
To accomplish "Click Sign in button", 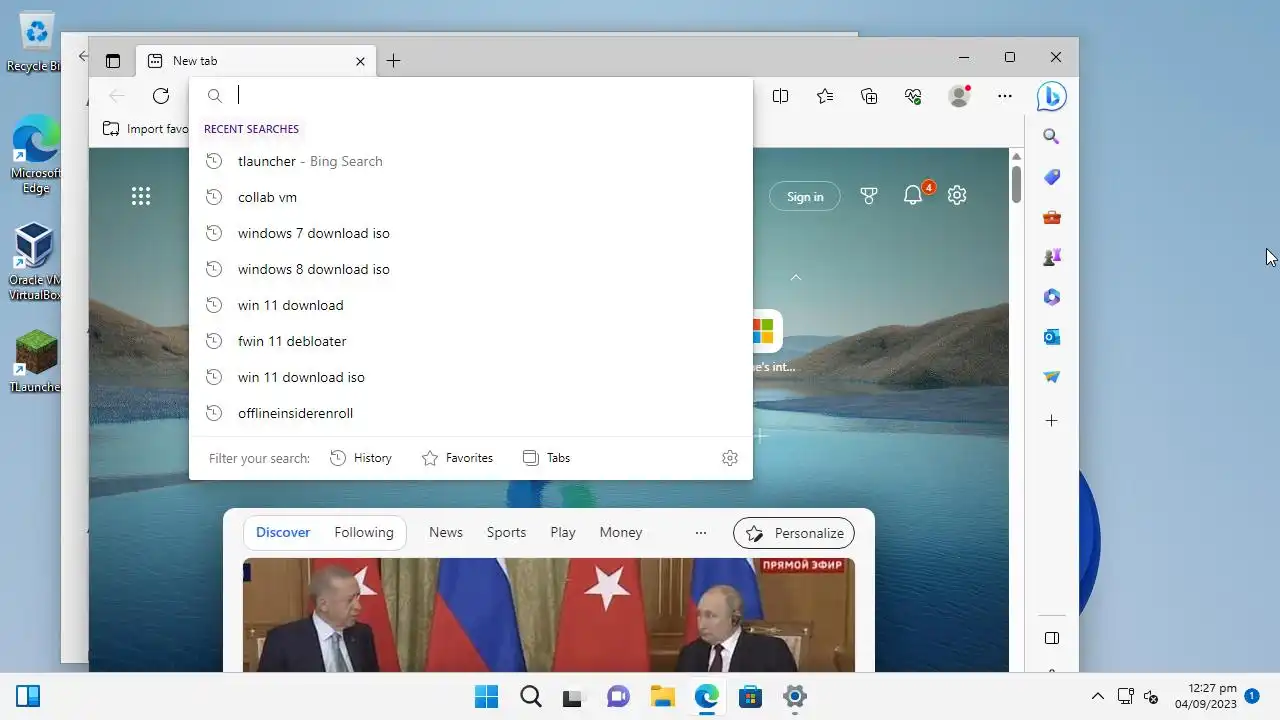I will [x=805, y=197].
